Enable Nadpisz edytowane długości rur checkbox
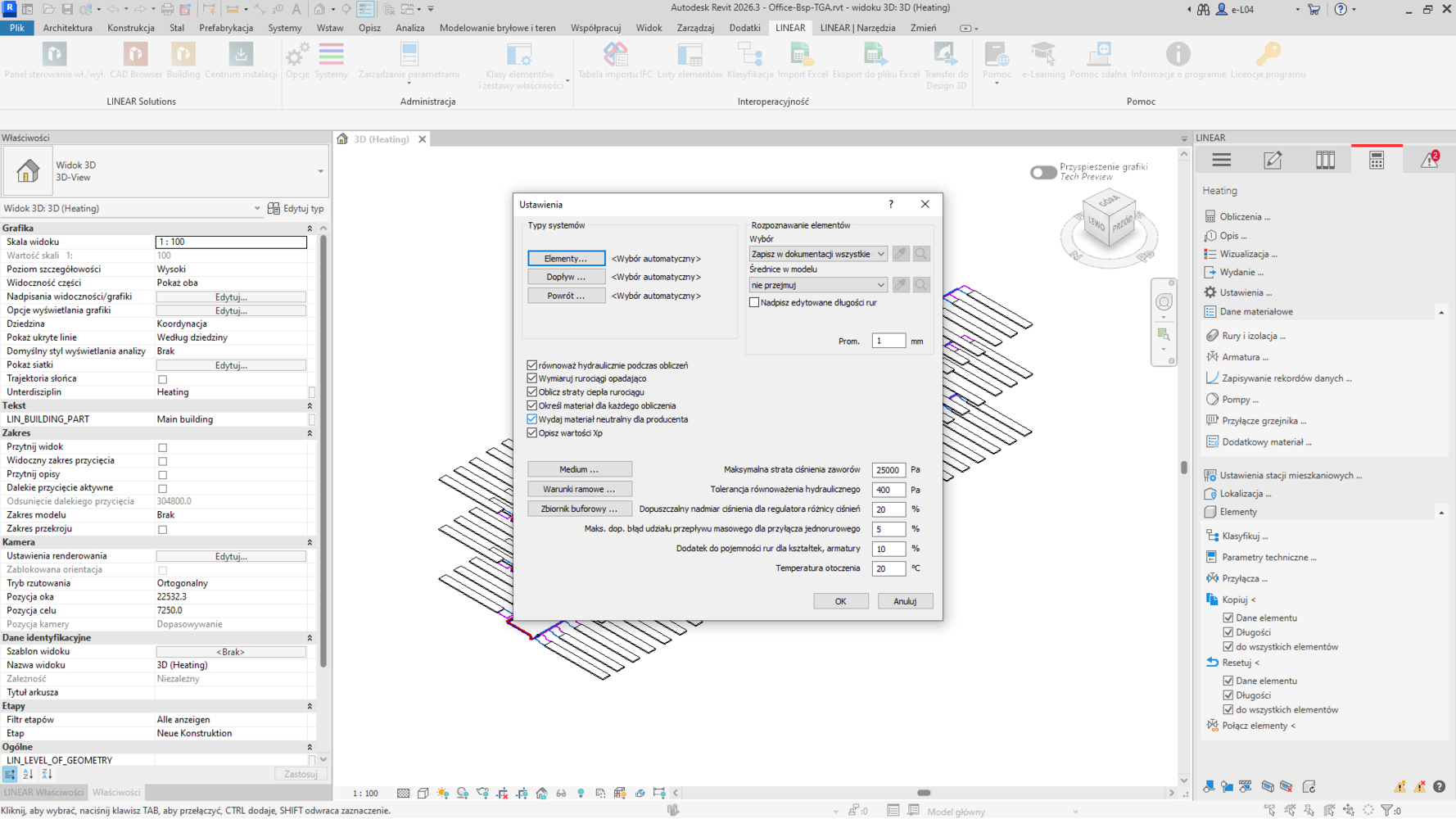 coord(754,303)
